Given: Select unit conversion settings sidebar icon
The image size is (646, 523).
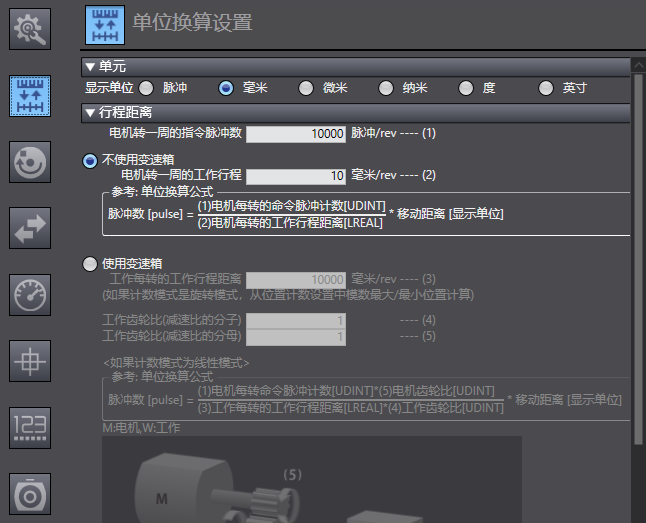Looking at the screenshot, I should [x=30, y=96].
